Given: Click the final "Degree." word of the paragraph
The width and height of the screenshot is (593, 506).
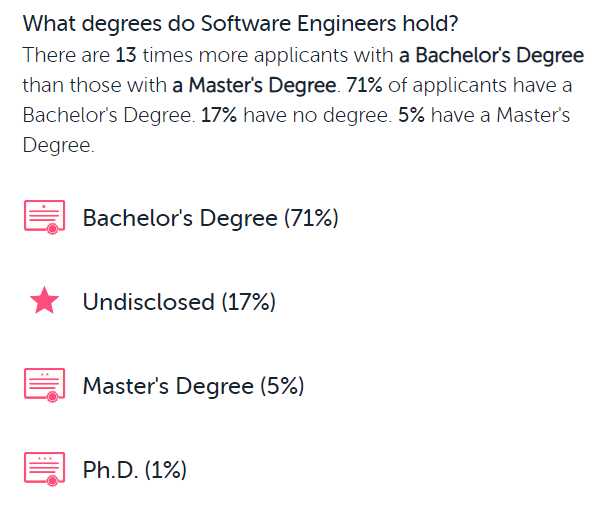Looking at the screenshot, I should click(x=59, y=145).
